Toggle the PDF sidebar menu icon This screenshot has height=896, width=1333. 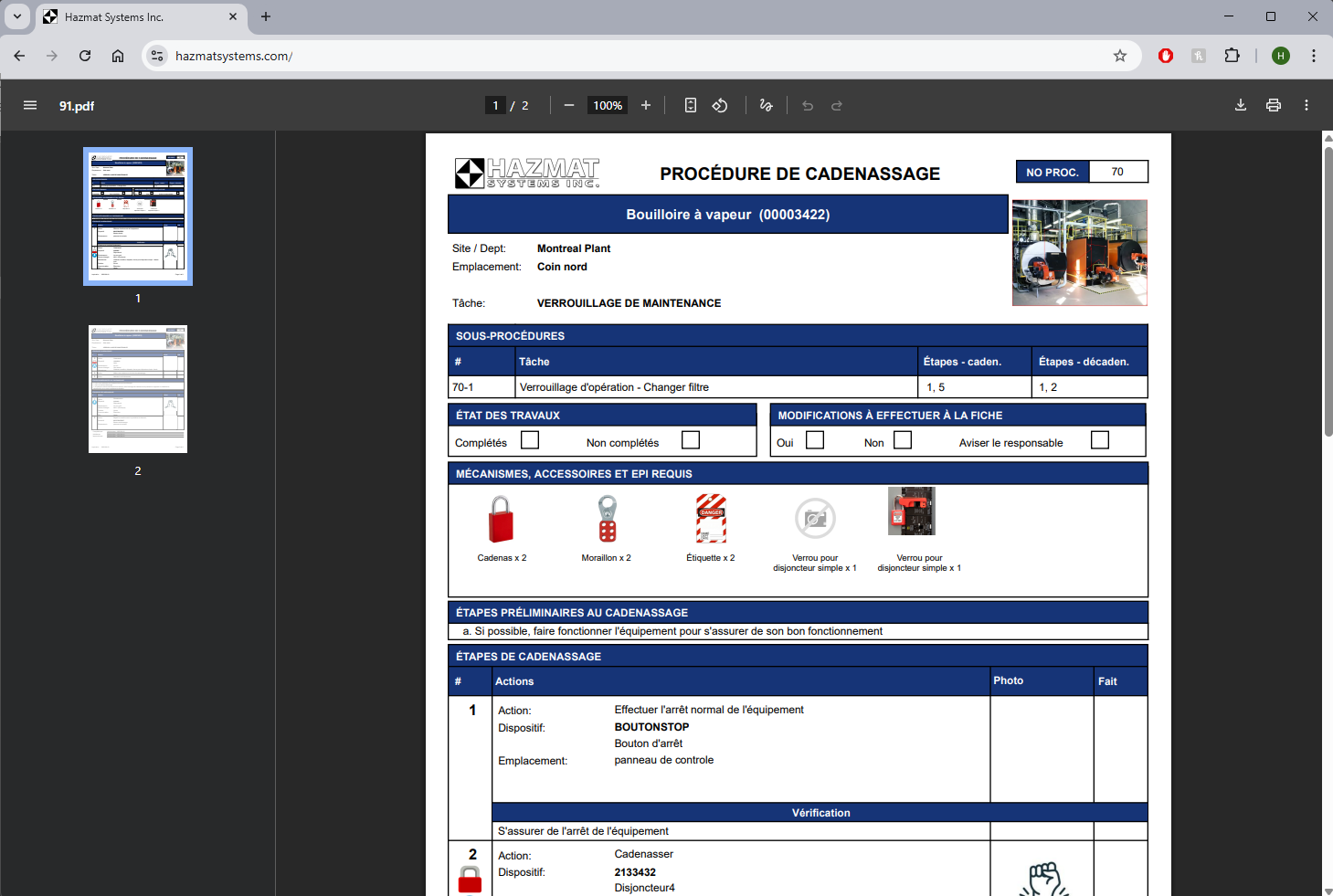tap(30, 105)
